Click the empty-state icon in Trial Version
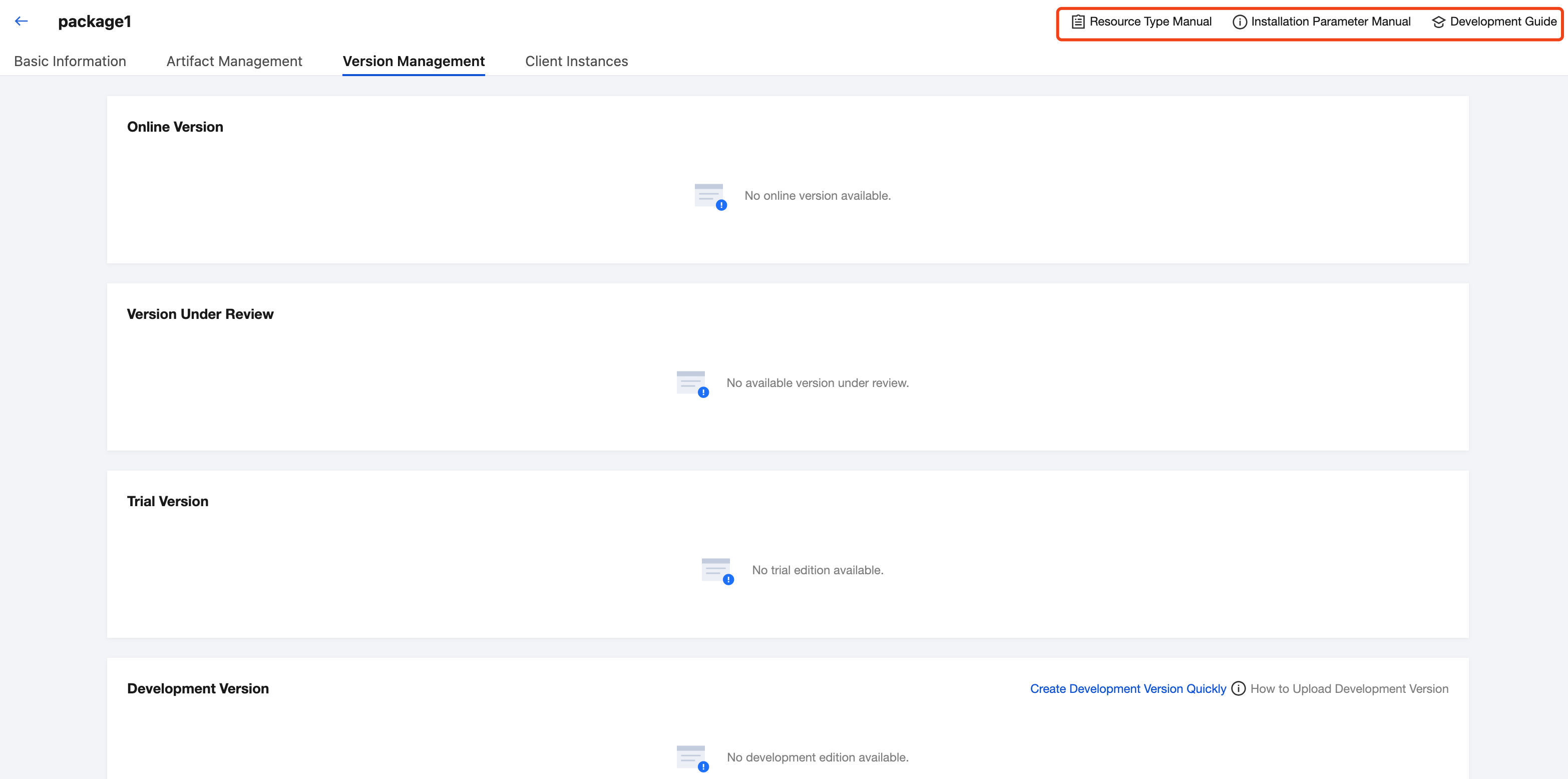Screen dimensions: 1568x779 [717, 570]
